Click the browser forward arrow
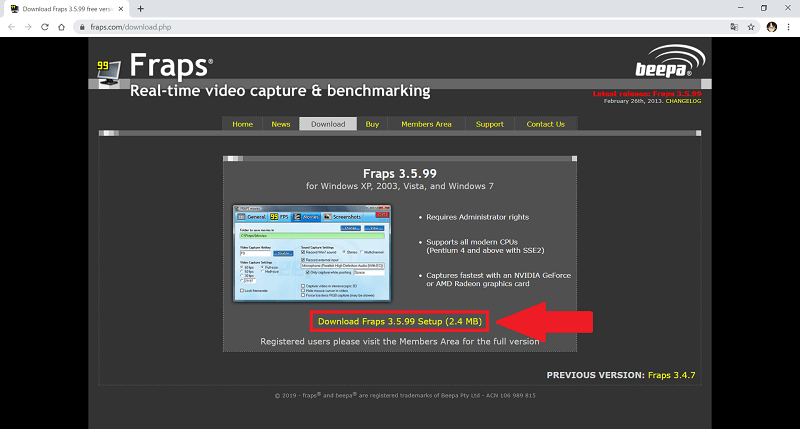Viewport: 800px width, 429px height. point(29,26)
